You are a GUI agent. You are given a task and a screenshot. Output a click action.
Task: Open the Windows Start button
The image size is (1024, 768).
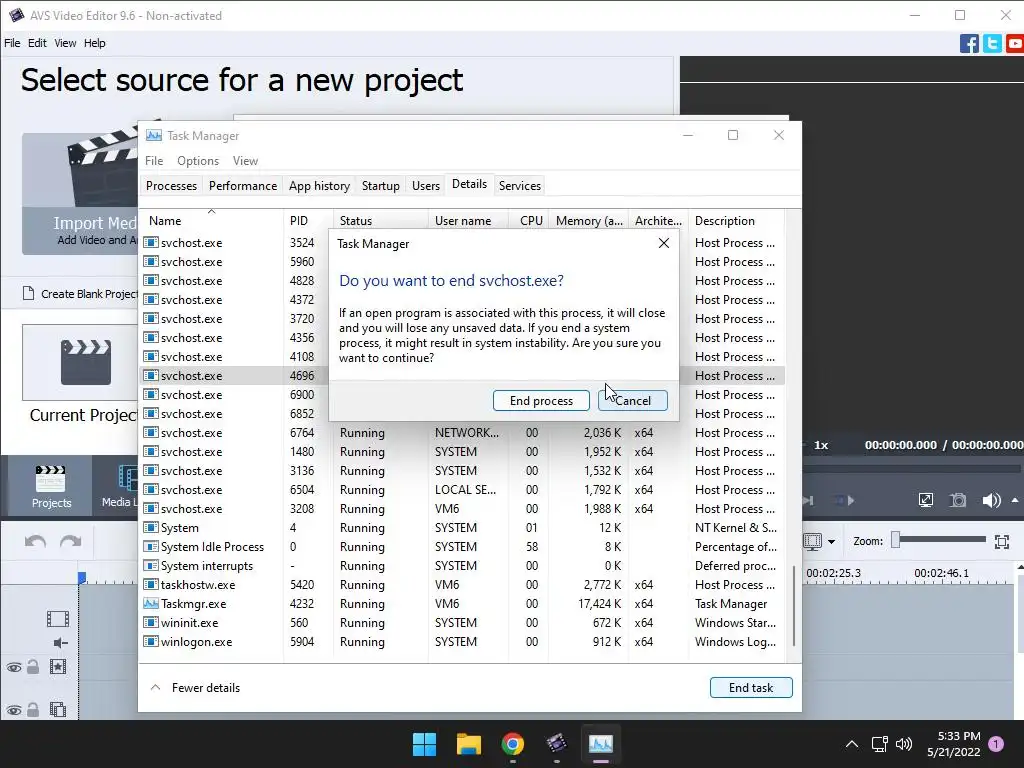point(424,744)
